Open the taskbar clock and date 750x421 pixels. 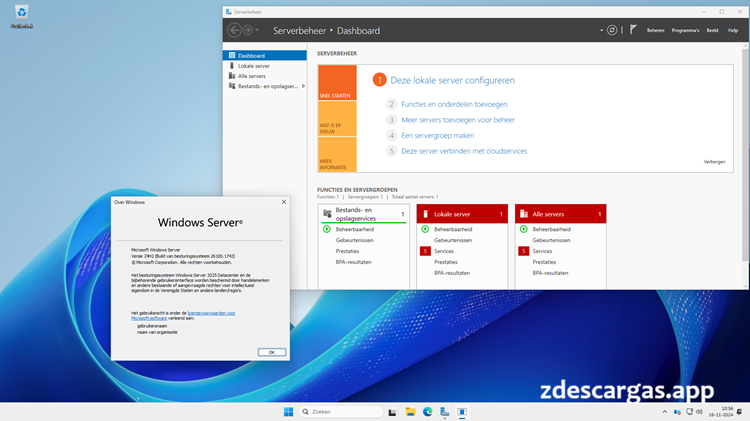tap(721, 412)
